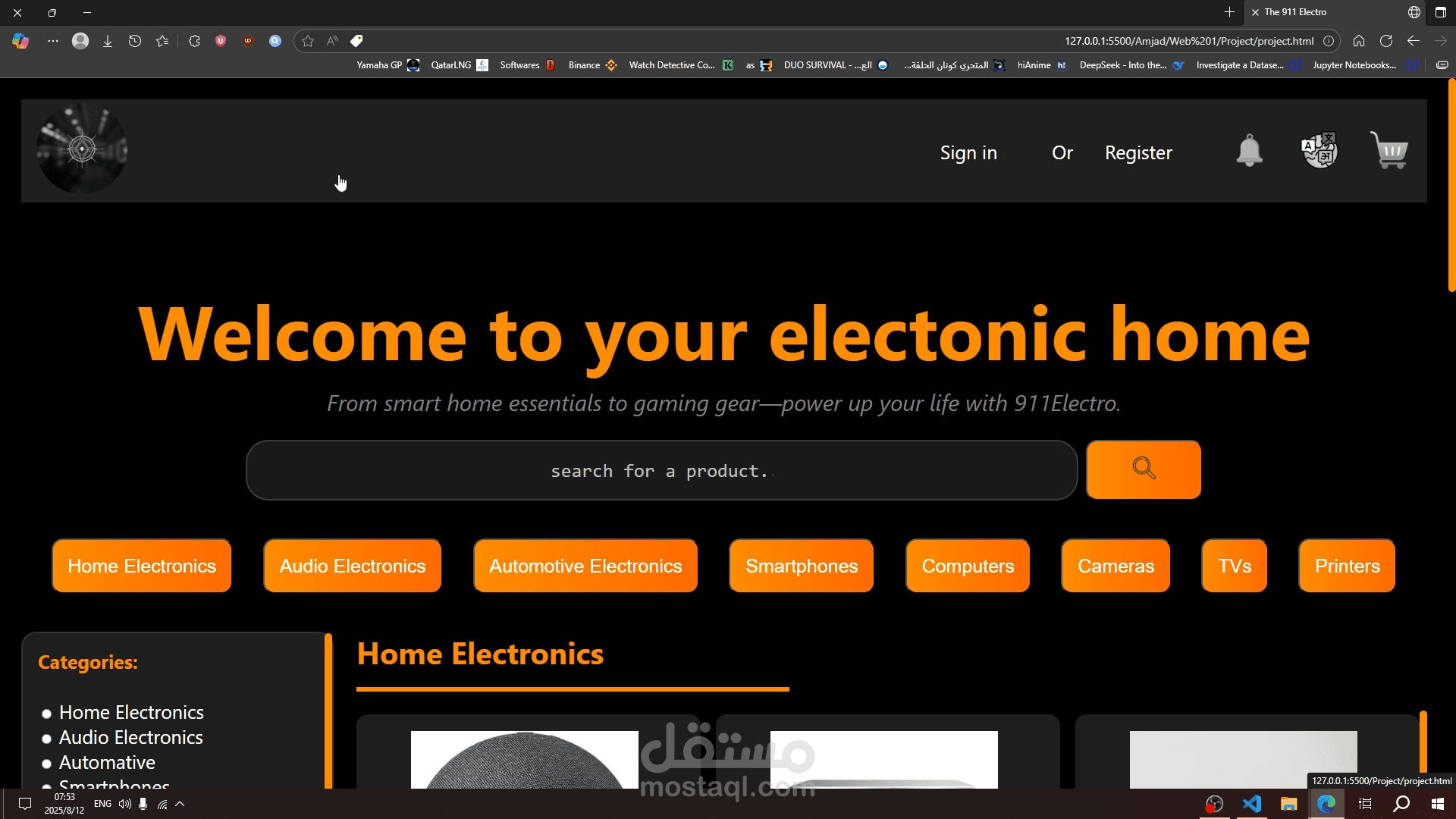Viewport: 1456px width, 819px height.
Task: Select the Automotive category bullet
Action: 46,764
